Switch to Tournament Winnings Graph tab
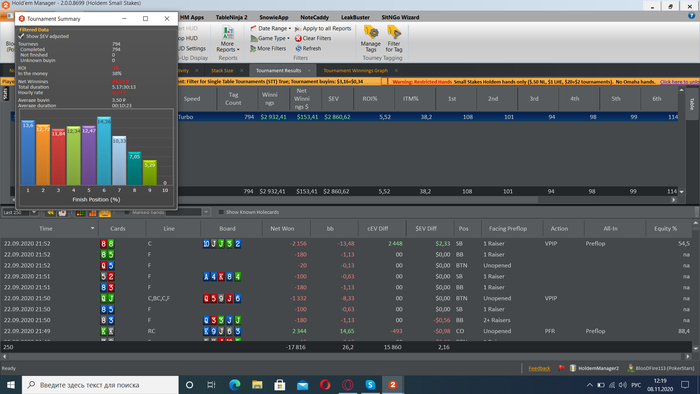Viewport: 700px width, 394px height. click(355, 71)
